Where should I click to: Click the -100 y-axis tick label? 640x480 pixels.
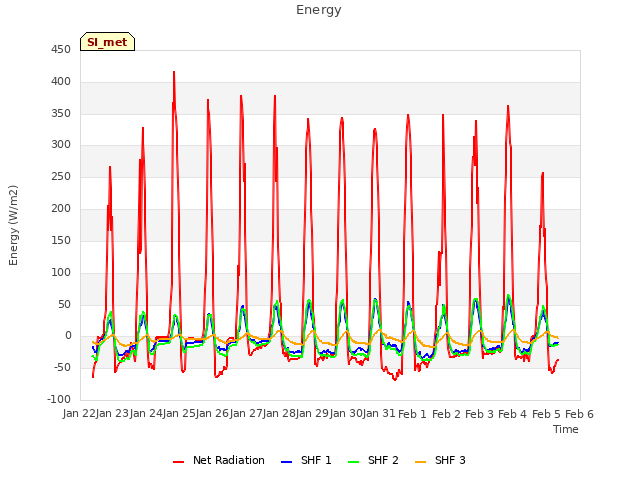(x=59, y=399)
